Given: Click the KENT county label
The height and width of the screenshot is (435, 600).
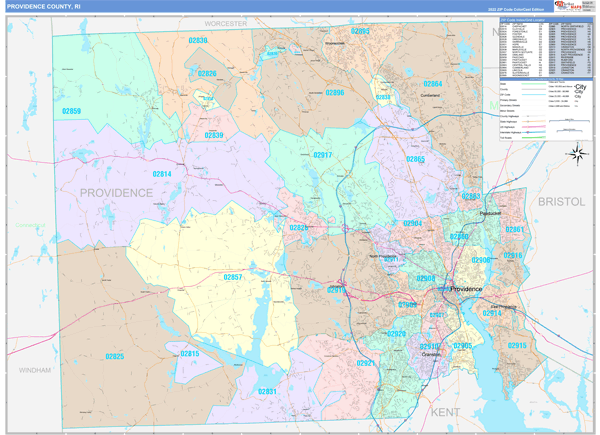Looking at the screenshot, I should [444, 411].
